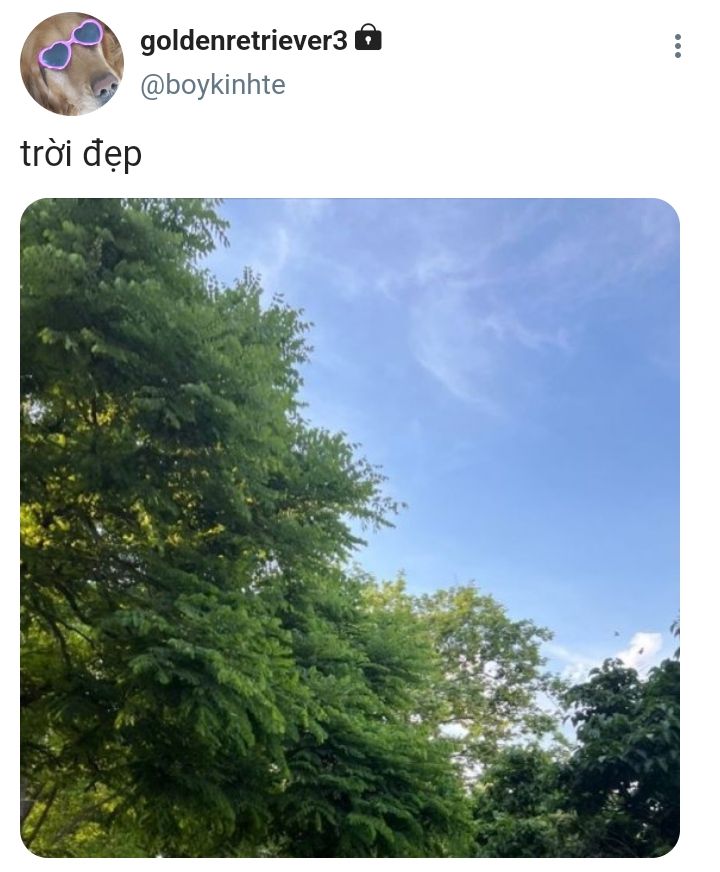This screenshot has height=872, width=720.
Task: Open the three-dot more options menu
Action: click(677, 46)
